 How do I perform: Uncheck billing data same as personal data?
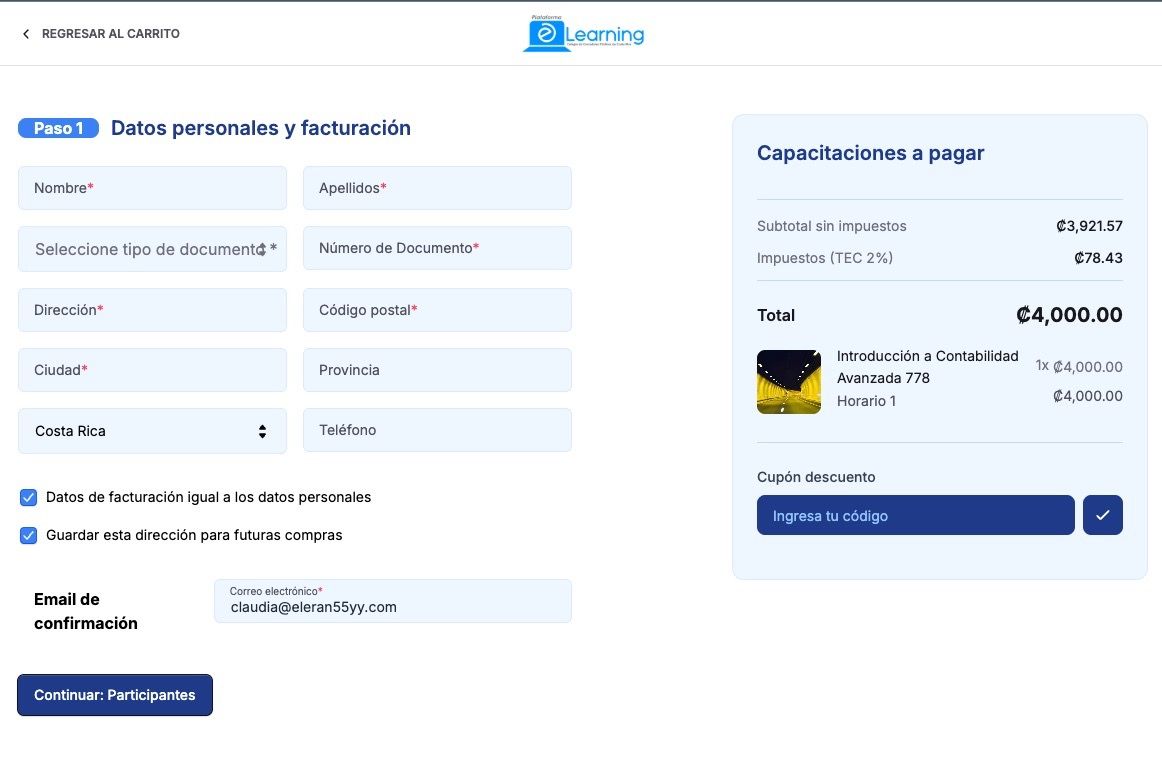pyautogui.click(x=29, y=497)
